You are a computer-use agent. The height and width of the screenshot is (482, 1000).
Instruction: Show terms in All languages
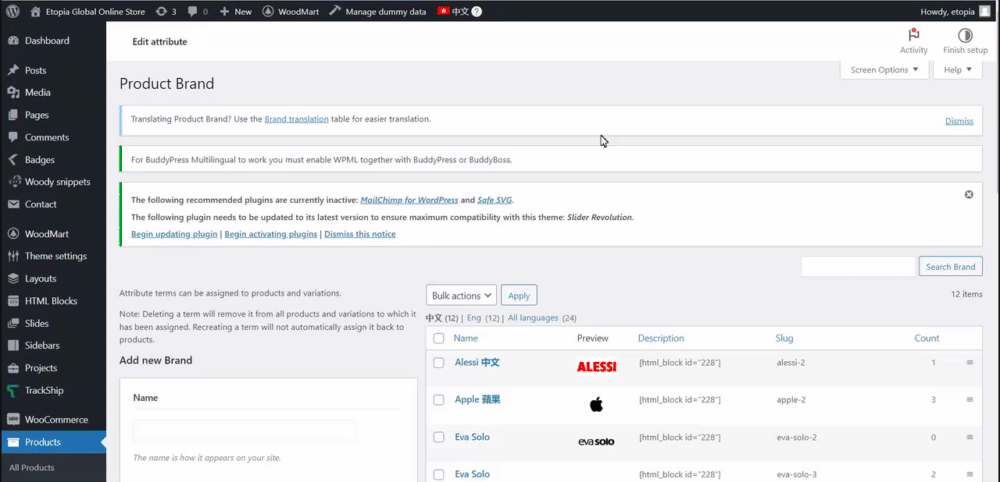point(533,318)
